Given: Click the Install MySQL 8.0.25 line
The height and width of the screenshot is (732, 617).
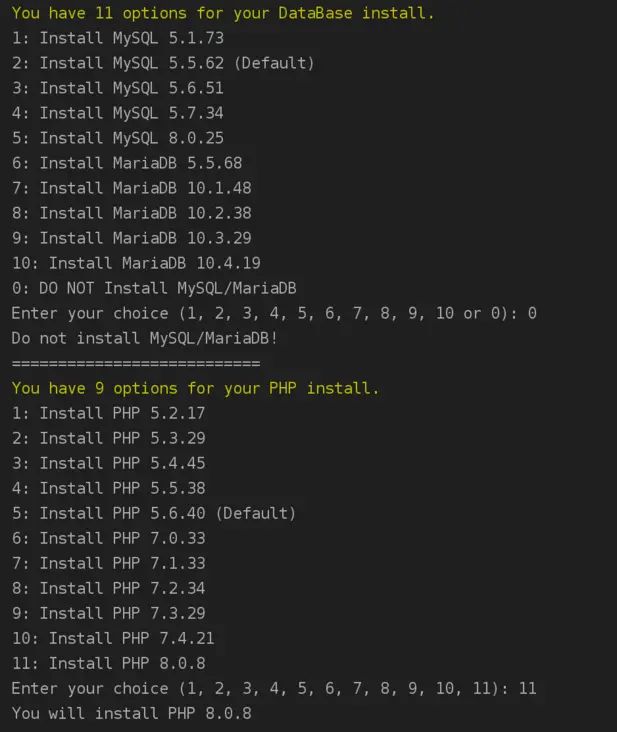Looking at the screenshot, I should click(x=118, y=138).
